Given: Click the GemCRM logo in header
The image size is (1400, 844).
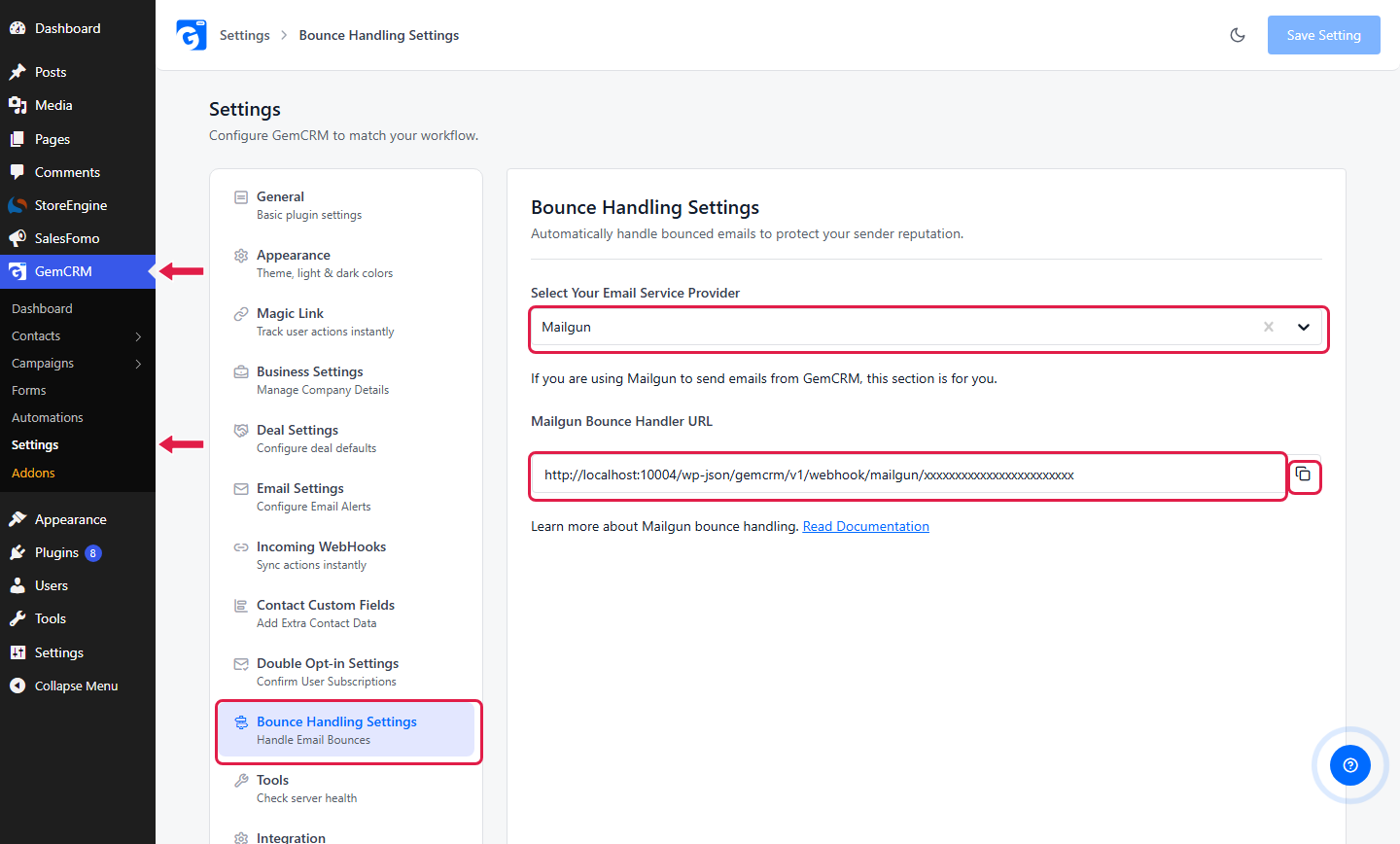Looking at the screenshot, I should (191, 35).
